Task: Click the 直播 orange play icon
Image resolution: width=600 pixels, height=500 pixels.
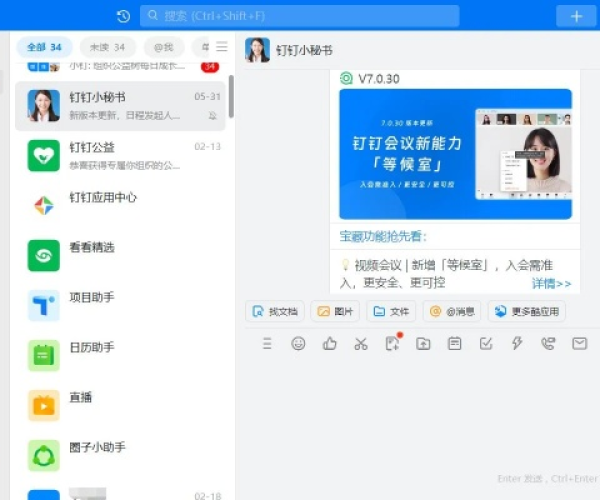Action: tap(44, 406)
